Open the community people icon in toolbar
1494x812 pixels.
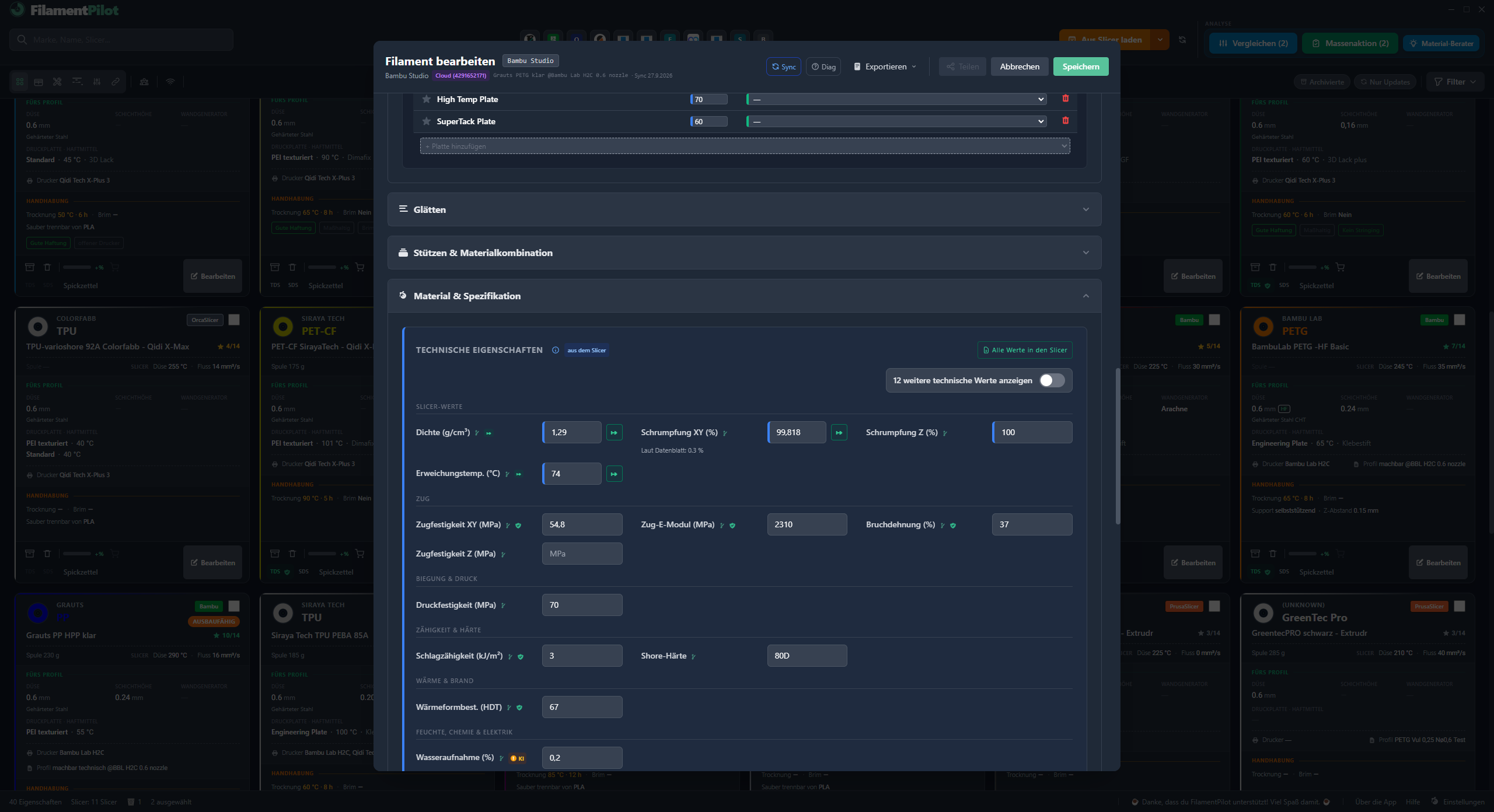(144, 82)
